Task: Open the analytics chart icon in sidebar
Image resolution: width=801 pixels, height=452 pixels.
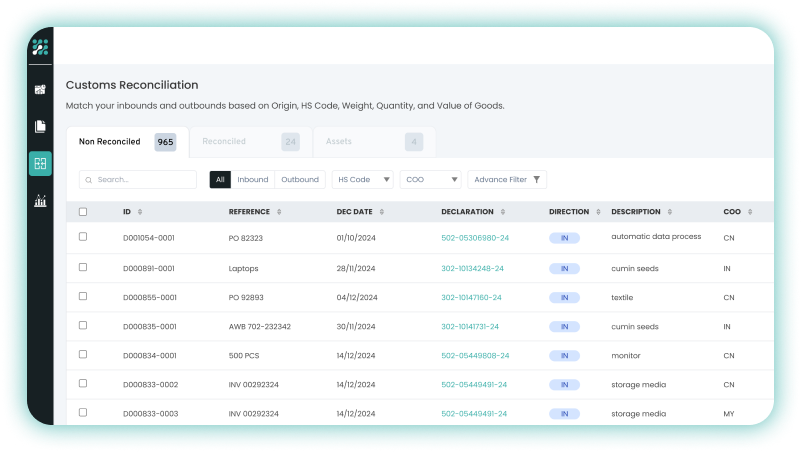Action: 40,200
